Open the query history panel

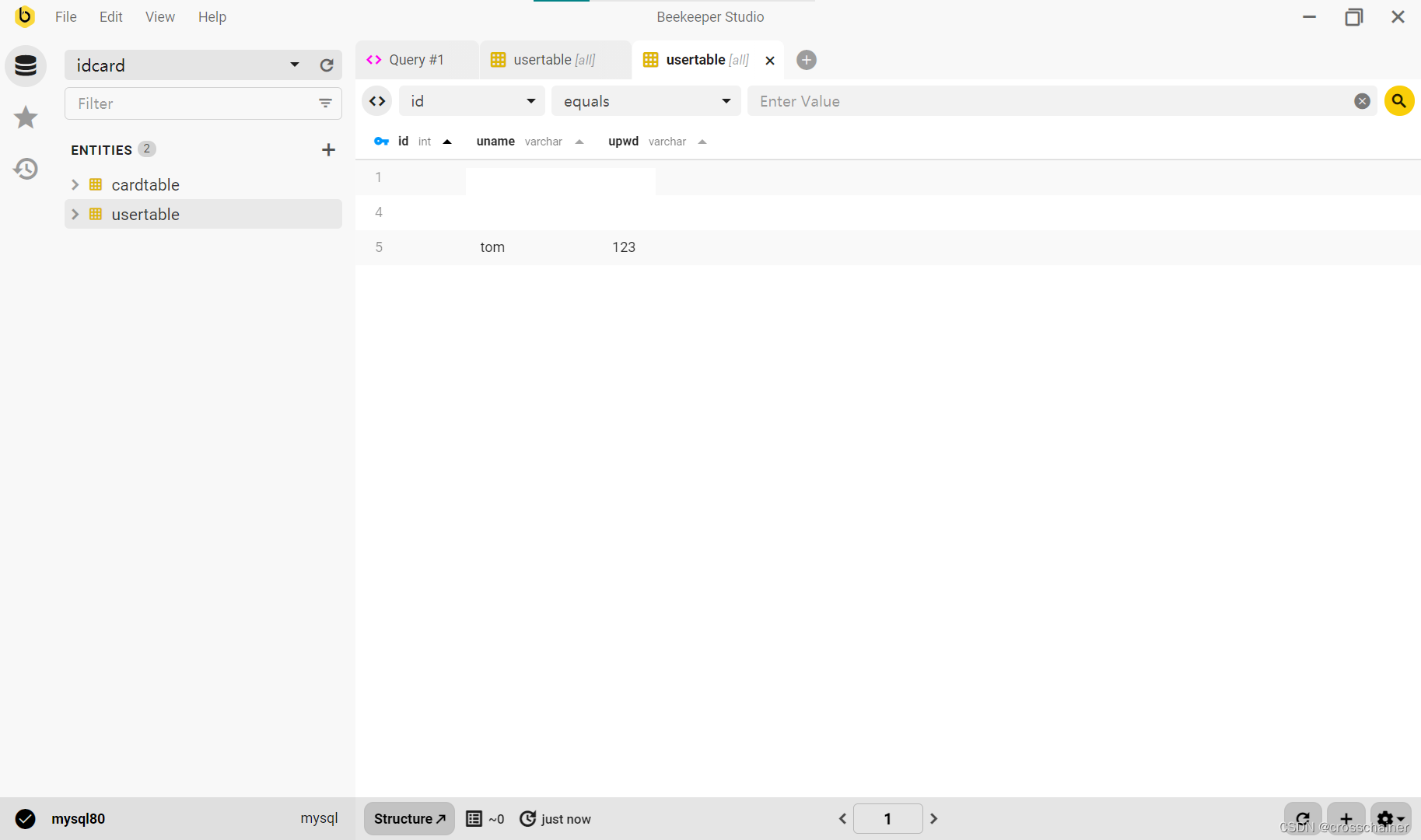26,169
